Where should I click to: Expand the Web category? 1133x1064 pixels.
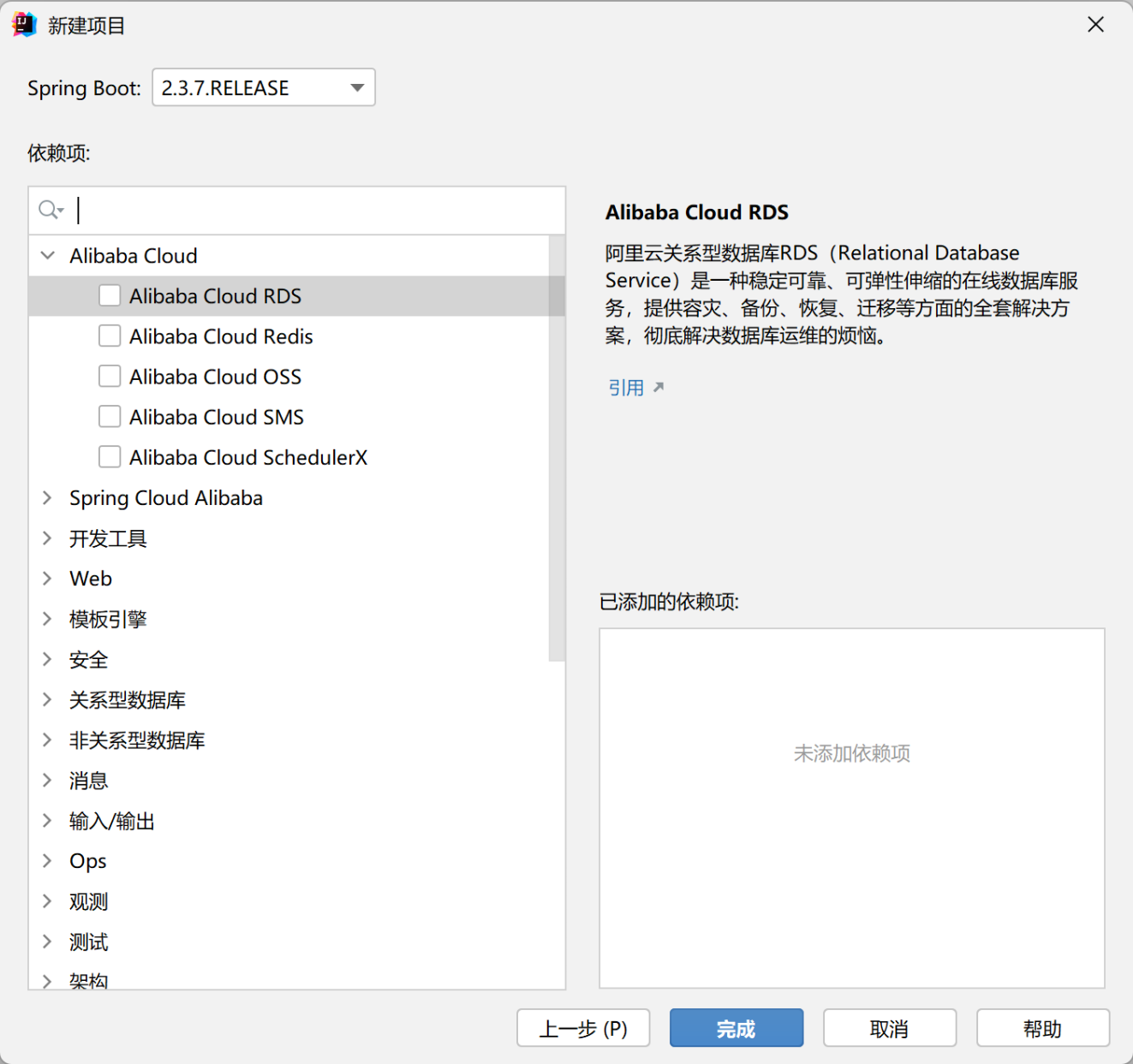pos(47,578)
